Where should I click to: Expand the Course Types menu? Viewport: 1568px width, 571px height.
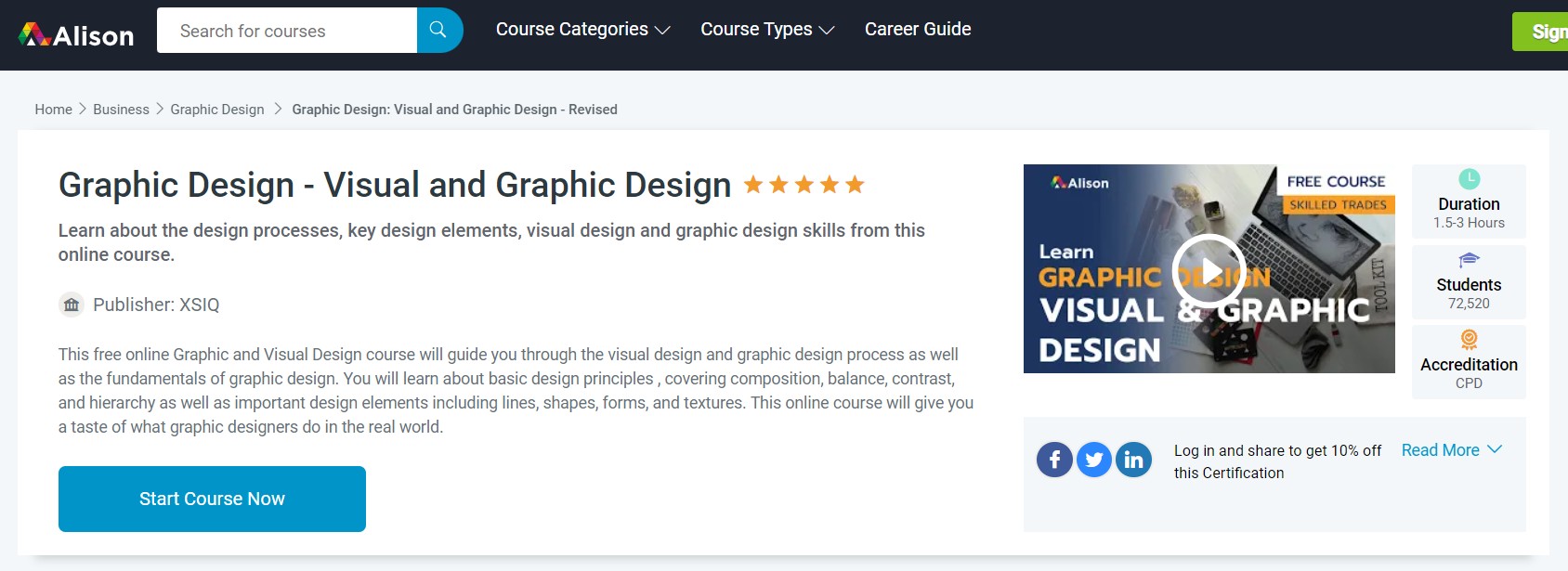point(767,30)
